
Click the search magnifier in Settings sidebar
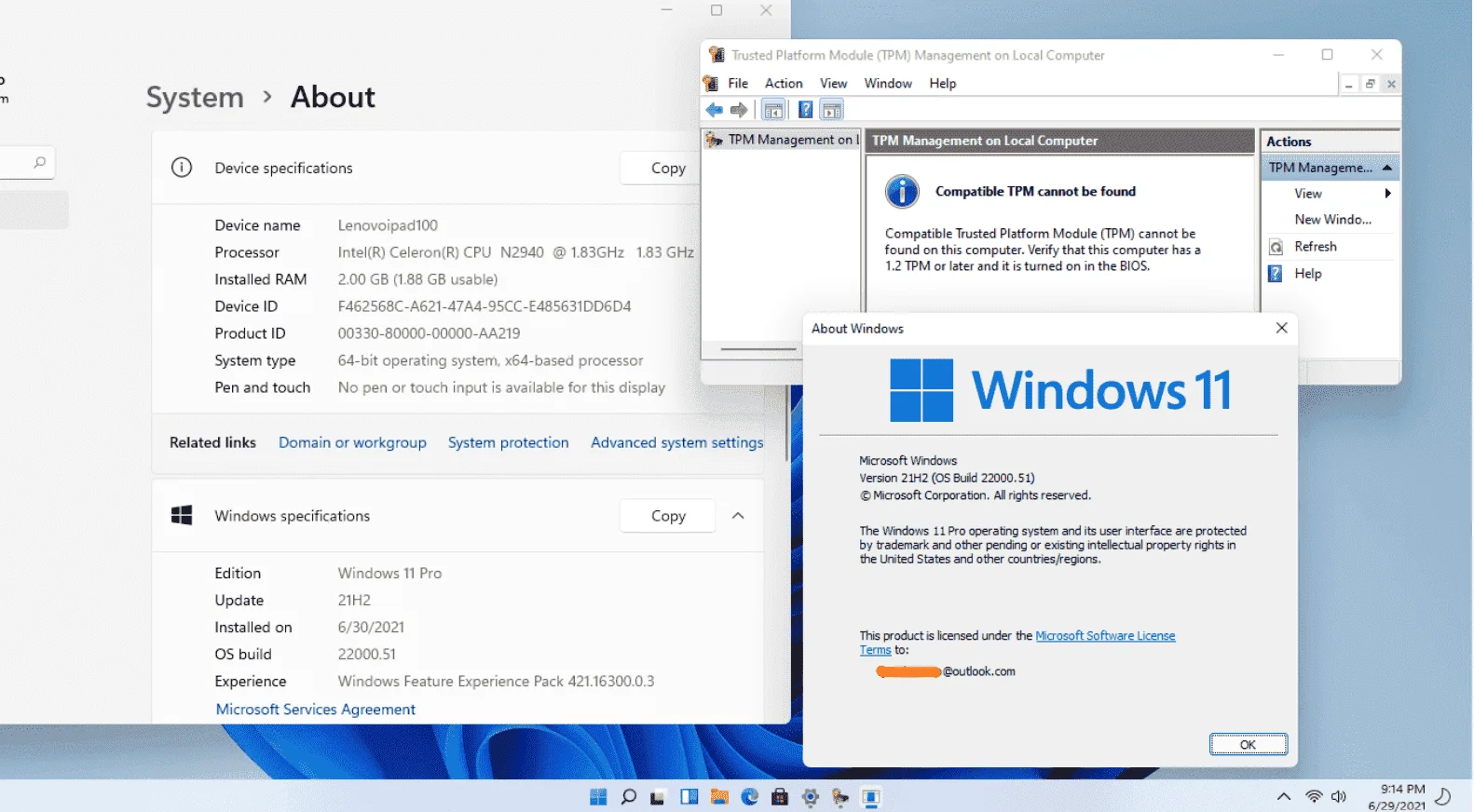[x=39, y=163]
